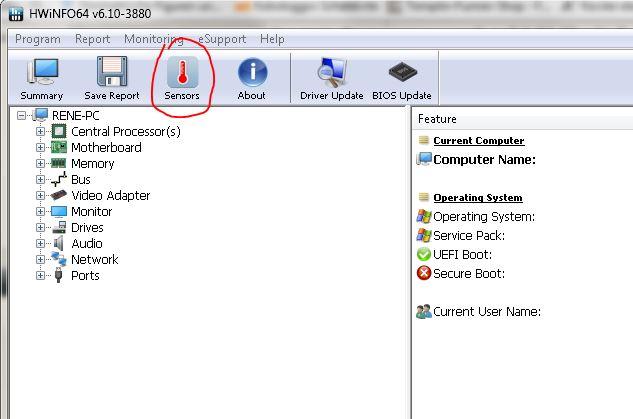
Task: Click the Operating System Windows flag icon
Action: point(424,216)
